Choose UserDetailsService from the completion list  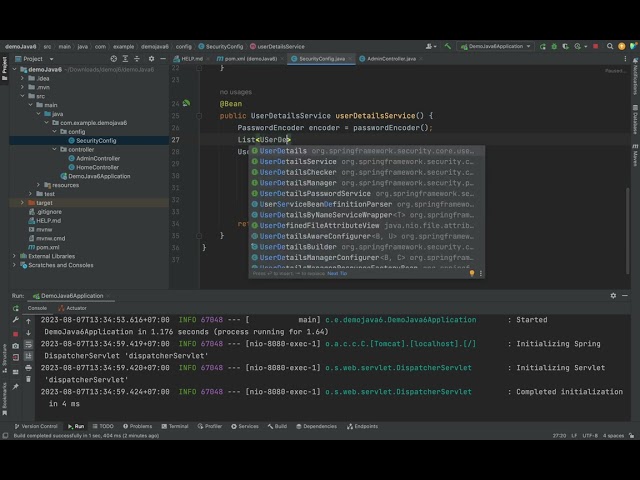point(367,162)
